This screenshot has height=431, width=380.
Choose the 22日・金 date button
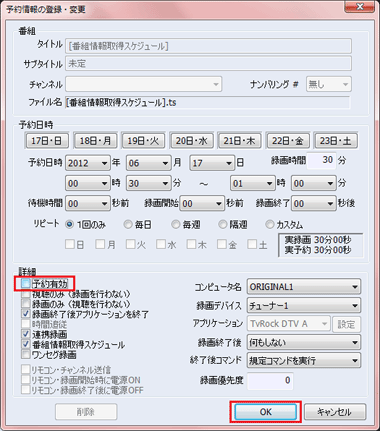[x=288, y=141]
